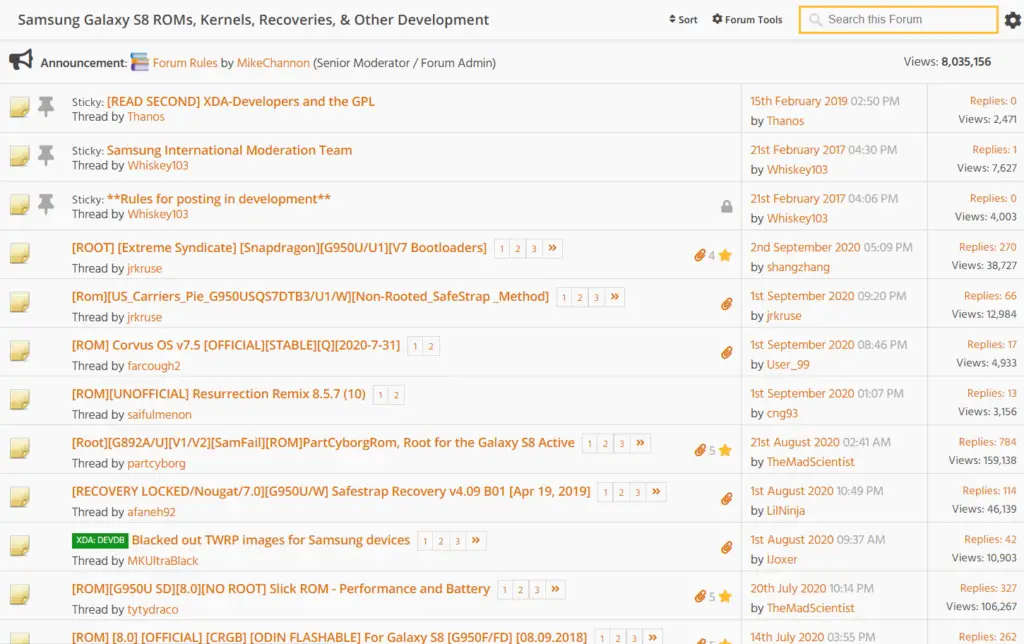Show more pages of Extreme Syndicate thread
Image resolution: width=1024 pixels, height=644 pixels.
[552, 248]
